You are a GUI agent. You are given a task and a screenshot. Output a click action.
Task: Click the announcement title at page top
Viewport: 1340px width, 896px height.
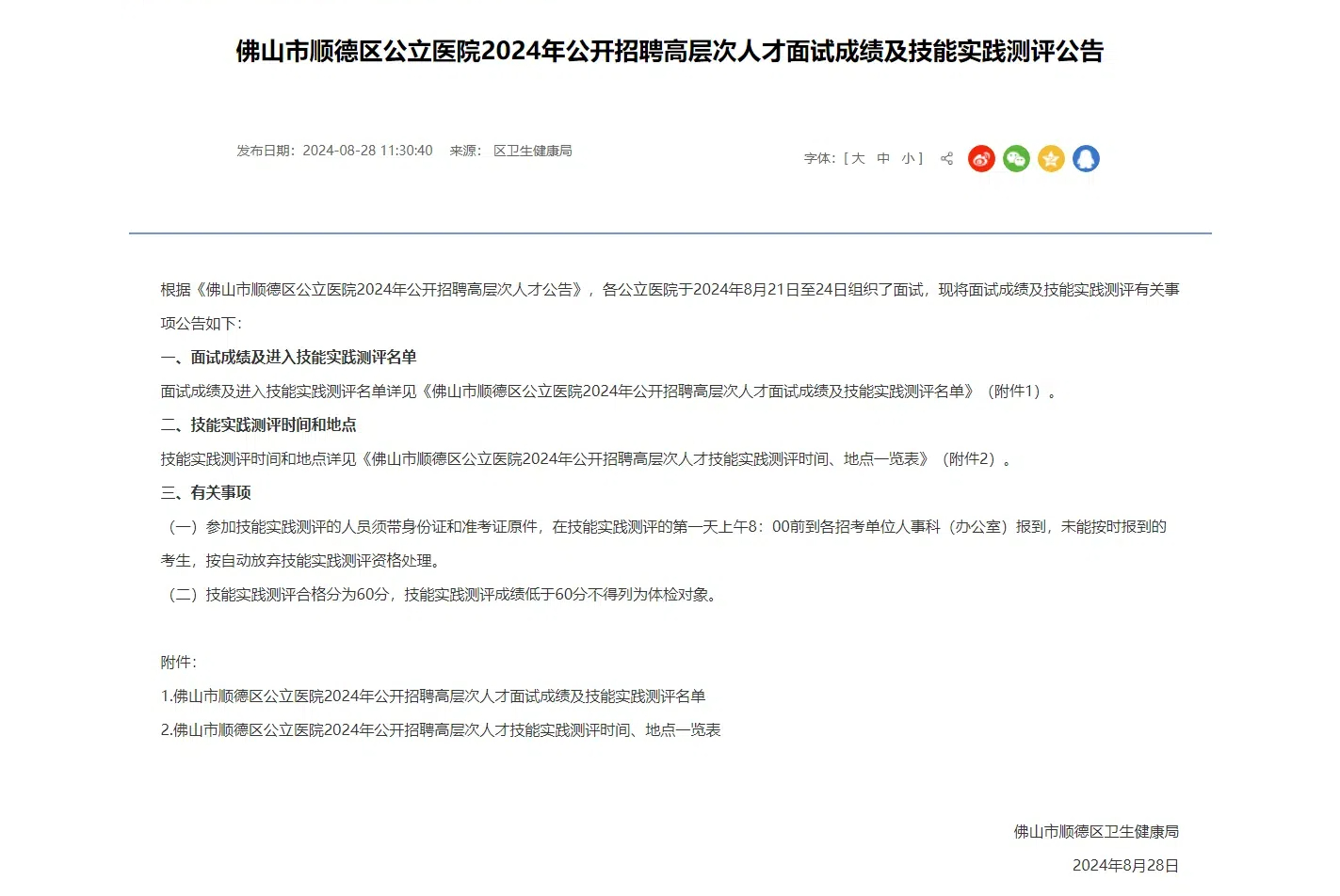(670, 51)
